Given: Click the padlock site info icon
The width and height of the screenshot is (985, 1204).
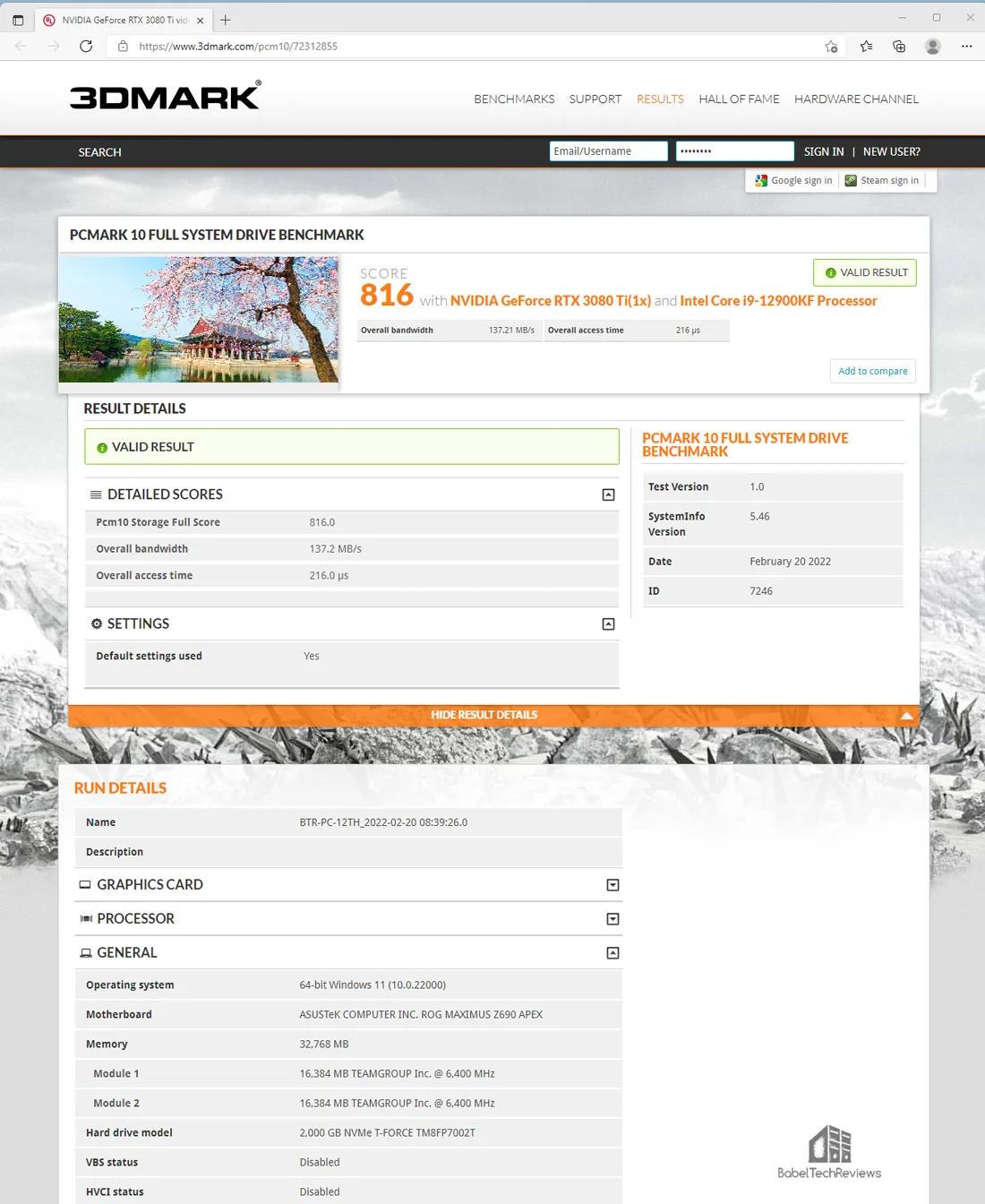Looking at the screenshot, I should (x=123, y=46).
